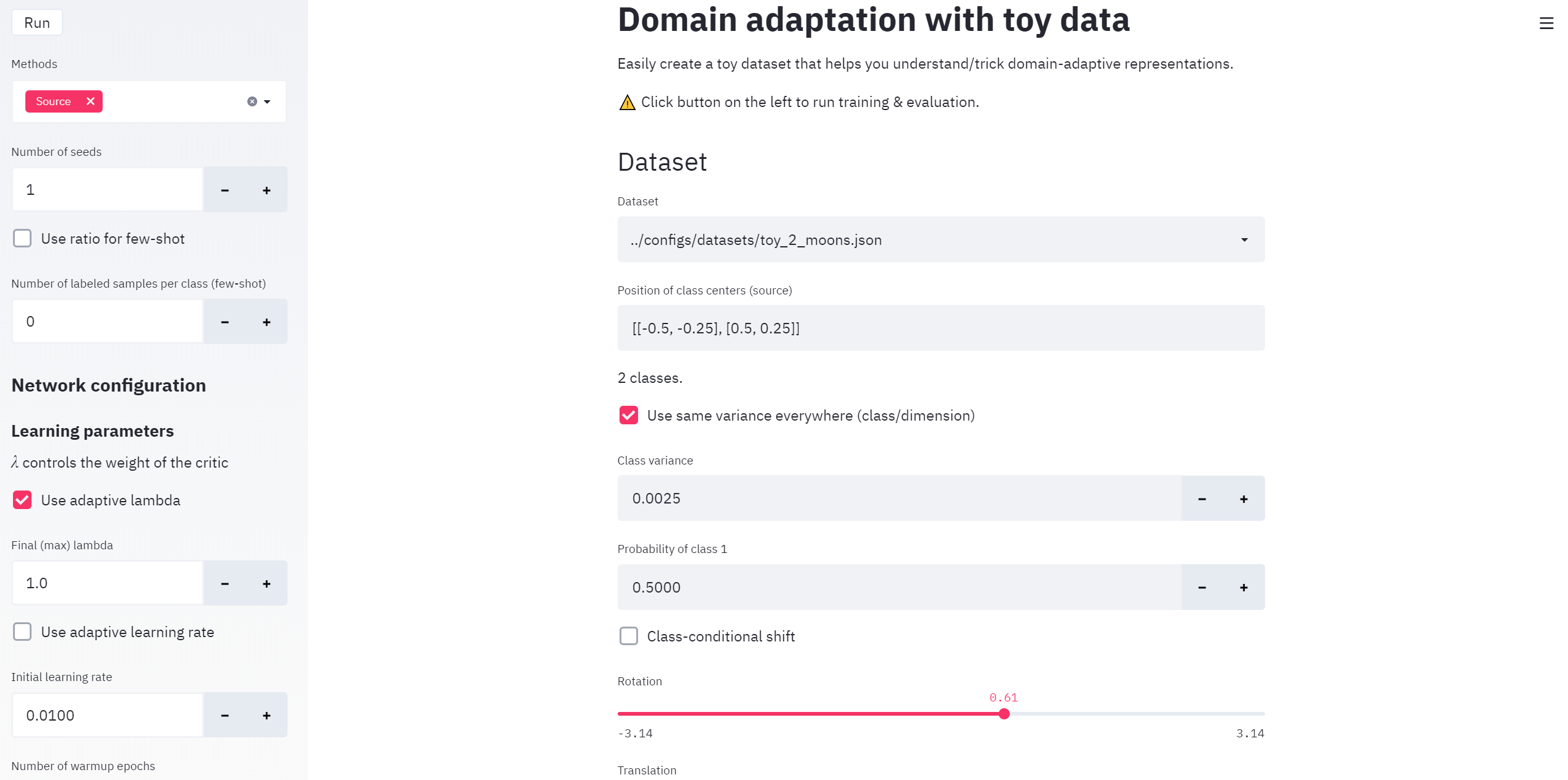Screen dimensions: 1568x780
Task: Uncheck Use same variance everywhere
Action: [629, 415]
